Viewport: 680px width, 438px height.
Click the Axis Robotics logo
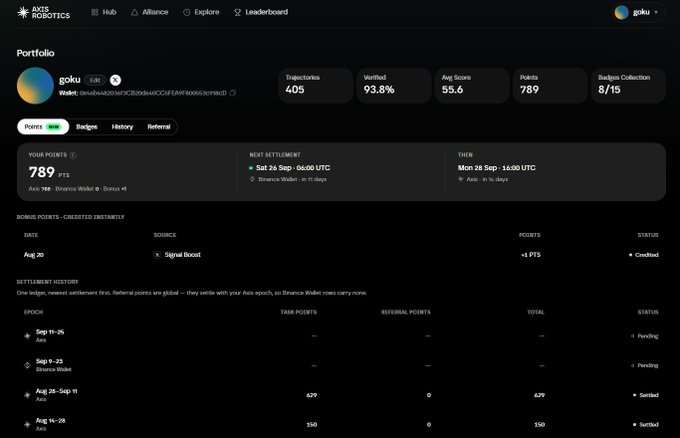[43, 12]
